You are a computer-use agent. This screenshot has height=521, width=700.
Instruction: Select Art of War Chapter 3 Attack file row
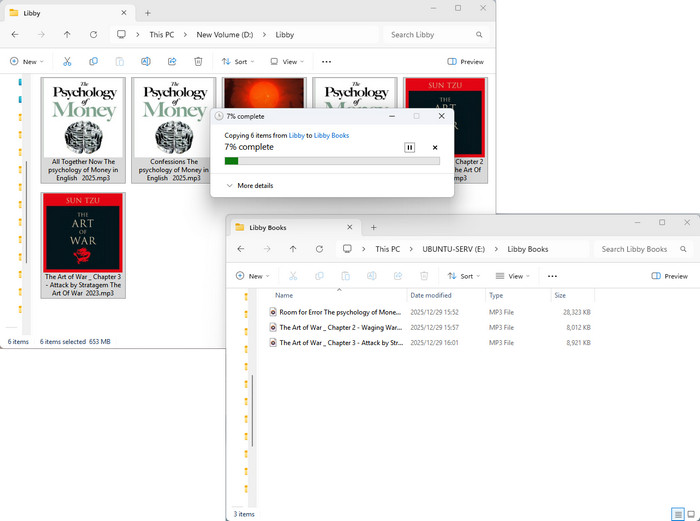click(x=430, y=342)
